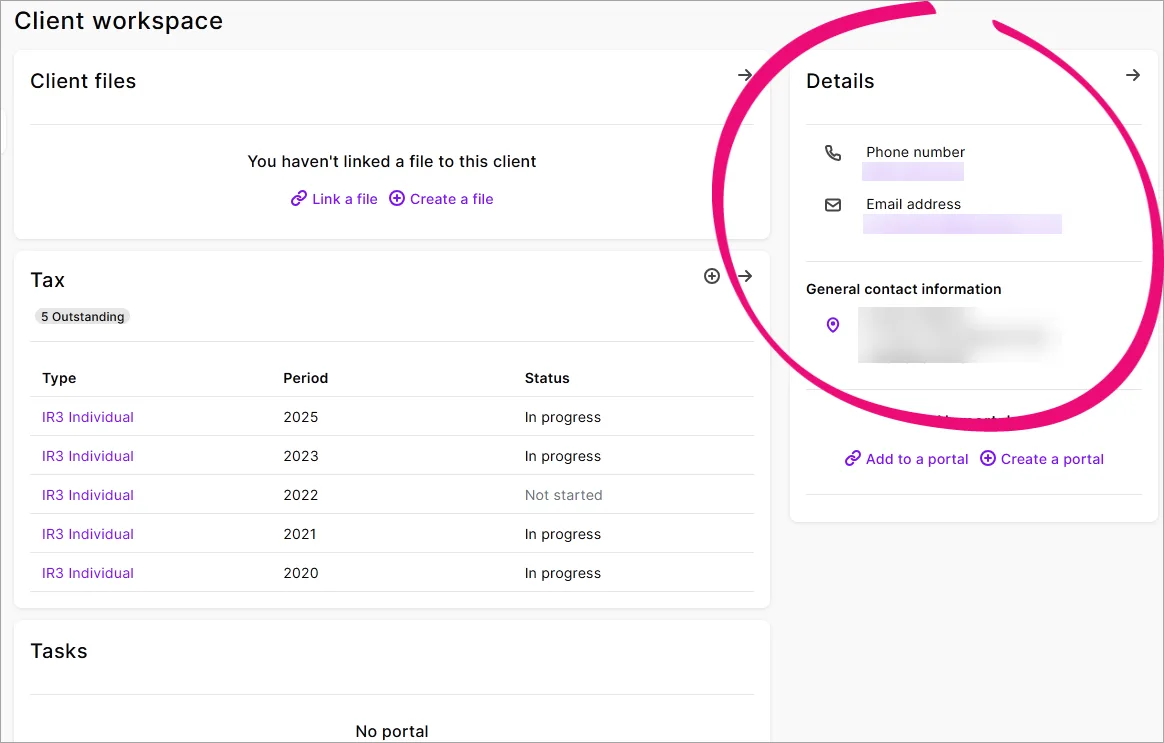Open the Tax section arrow icon
Image resolution: width=1164 pixels, height=743 pixels.
[745, 276]
